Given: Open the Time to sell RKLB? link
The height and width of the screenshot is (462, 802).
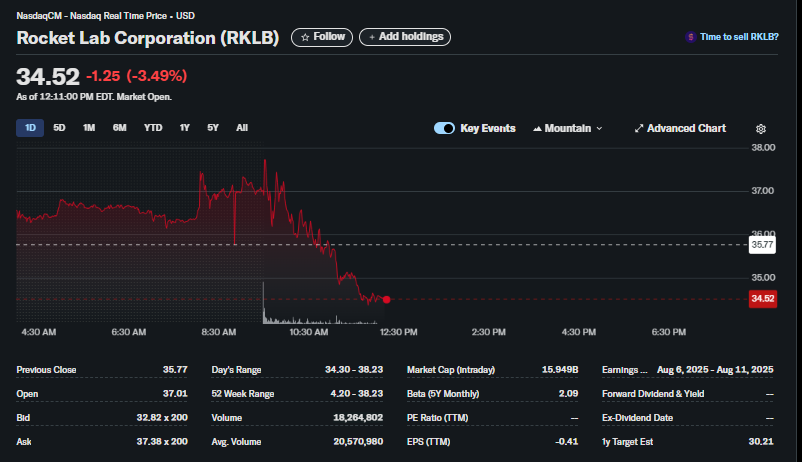Looking at the screenshot, I should (x=739, y=37).
